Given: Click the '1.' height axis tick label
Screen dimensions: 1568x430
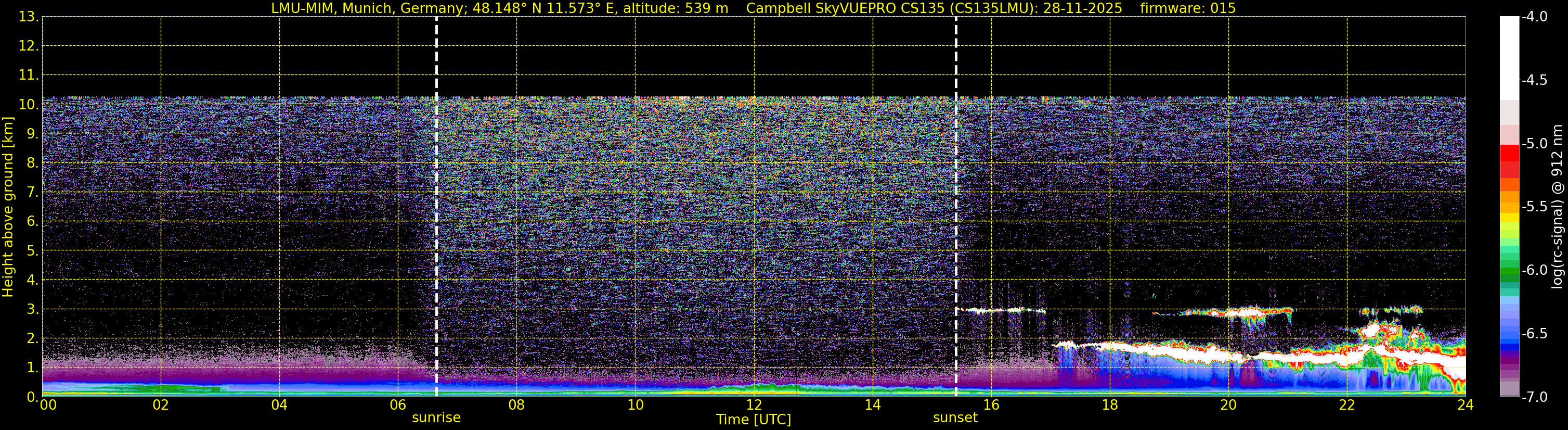Looking at the screenshot, I should [x=32, y=368].
